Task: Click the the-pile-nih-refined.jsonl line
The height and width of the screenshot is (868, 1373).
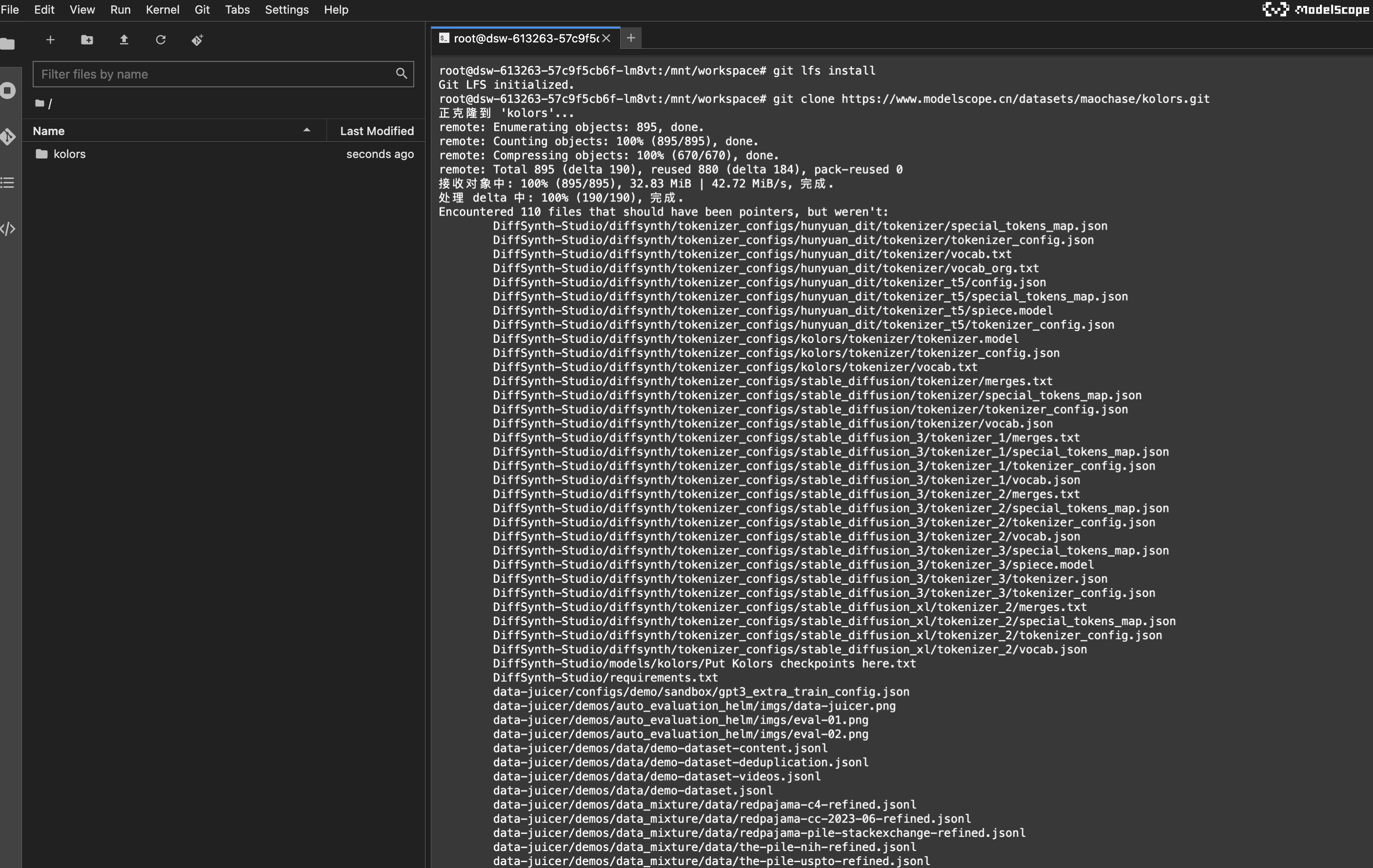Action: pos(705,847)
